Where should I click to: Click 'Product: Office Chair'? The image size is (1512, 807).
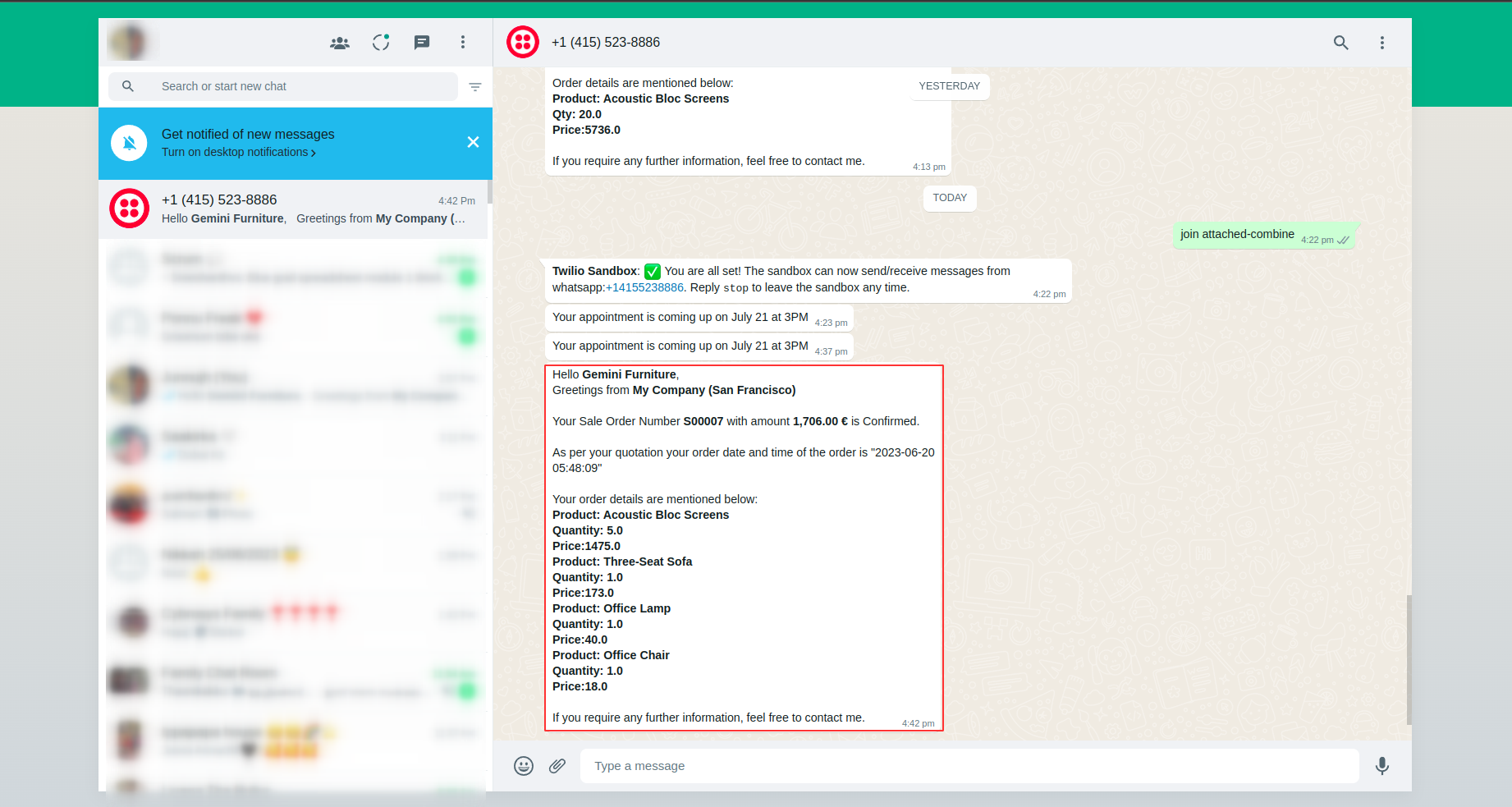611,656
